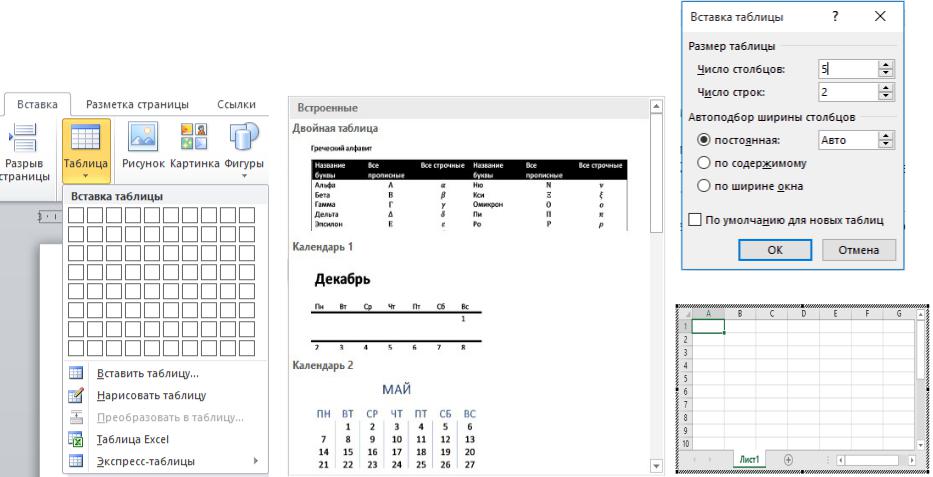The width and height of the screenshot is (933, 477).
Task: Increase Число строк with up arrow
Action: pos(886,88)
